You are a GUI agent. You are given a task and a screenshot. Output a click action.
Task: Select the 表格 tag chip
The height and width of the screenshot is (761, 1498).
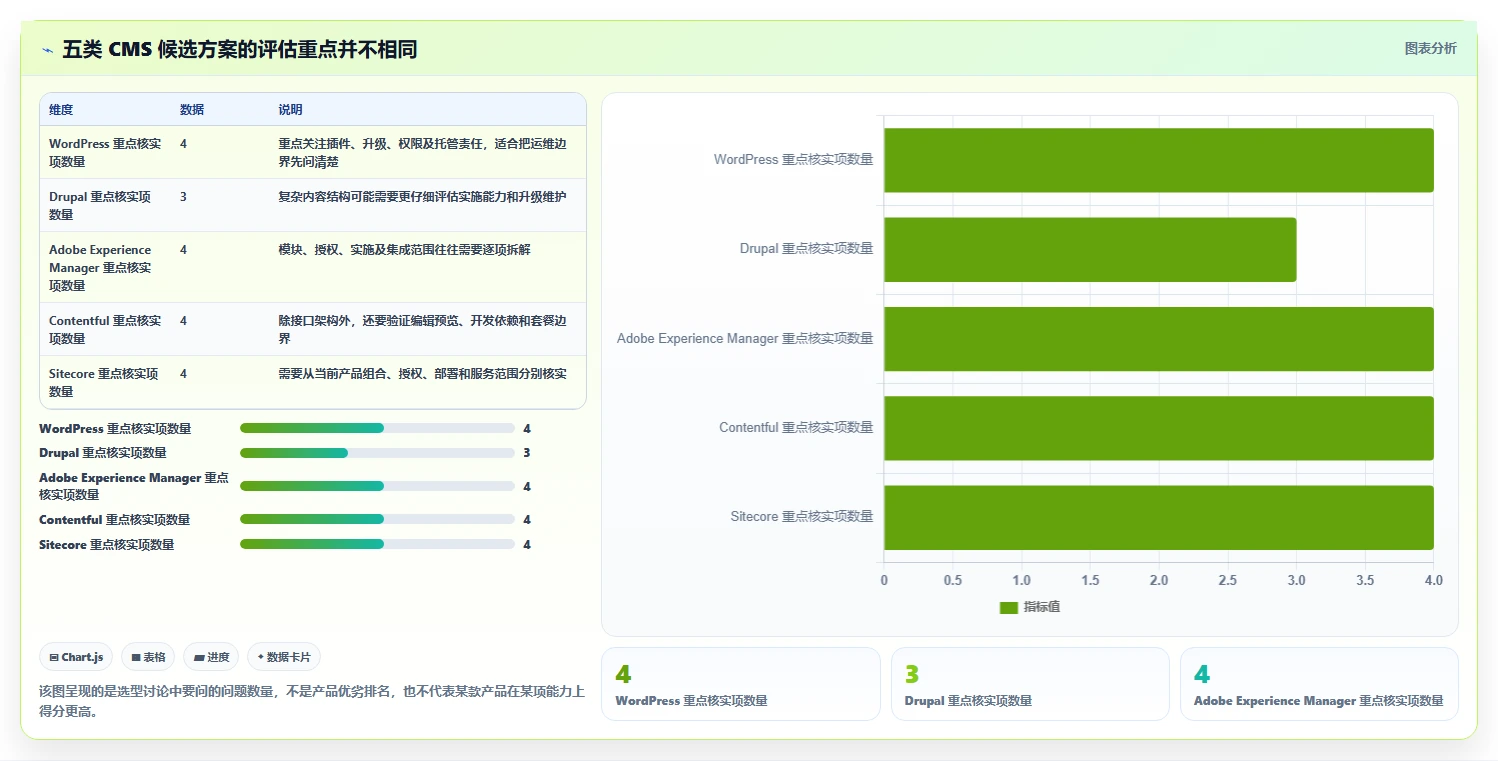tap(148, 657)
